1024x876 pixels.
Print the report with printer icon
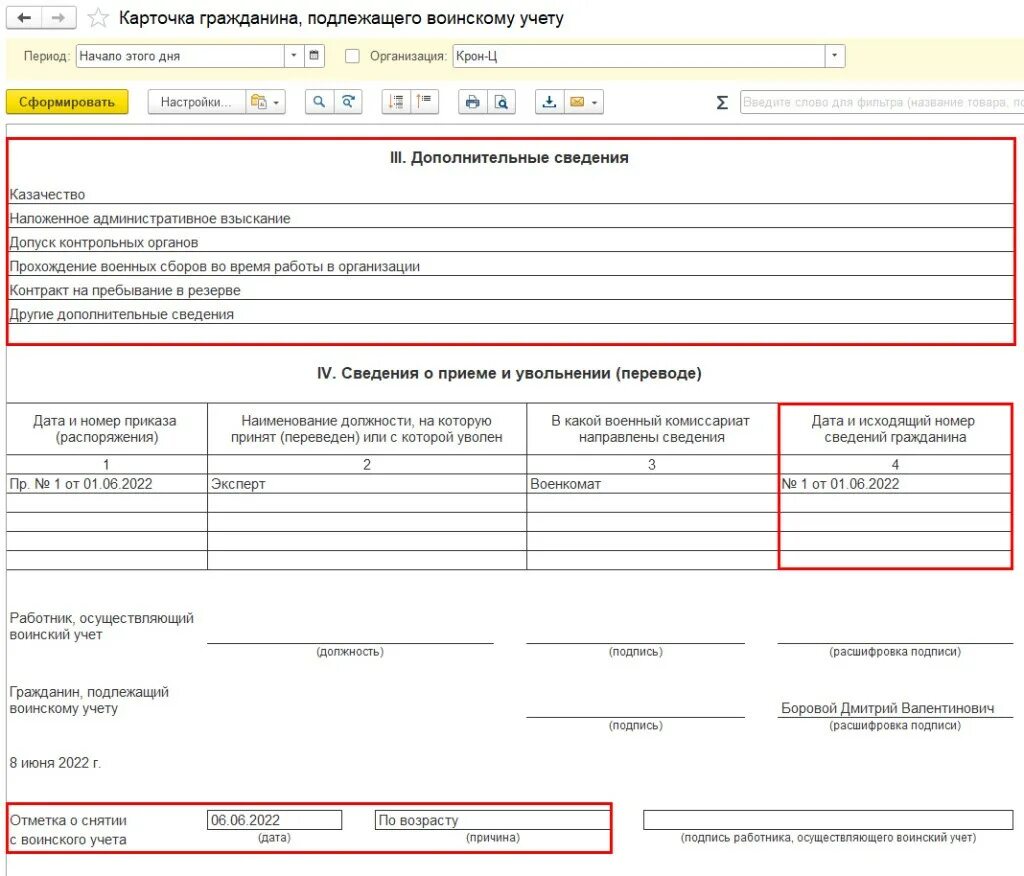coord(473,102)
